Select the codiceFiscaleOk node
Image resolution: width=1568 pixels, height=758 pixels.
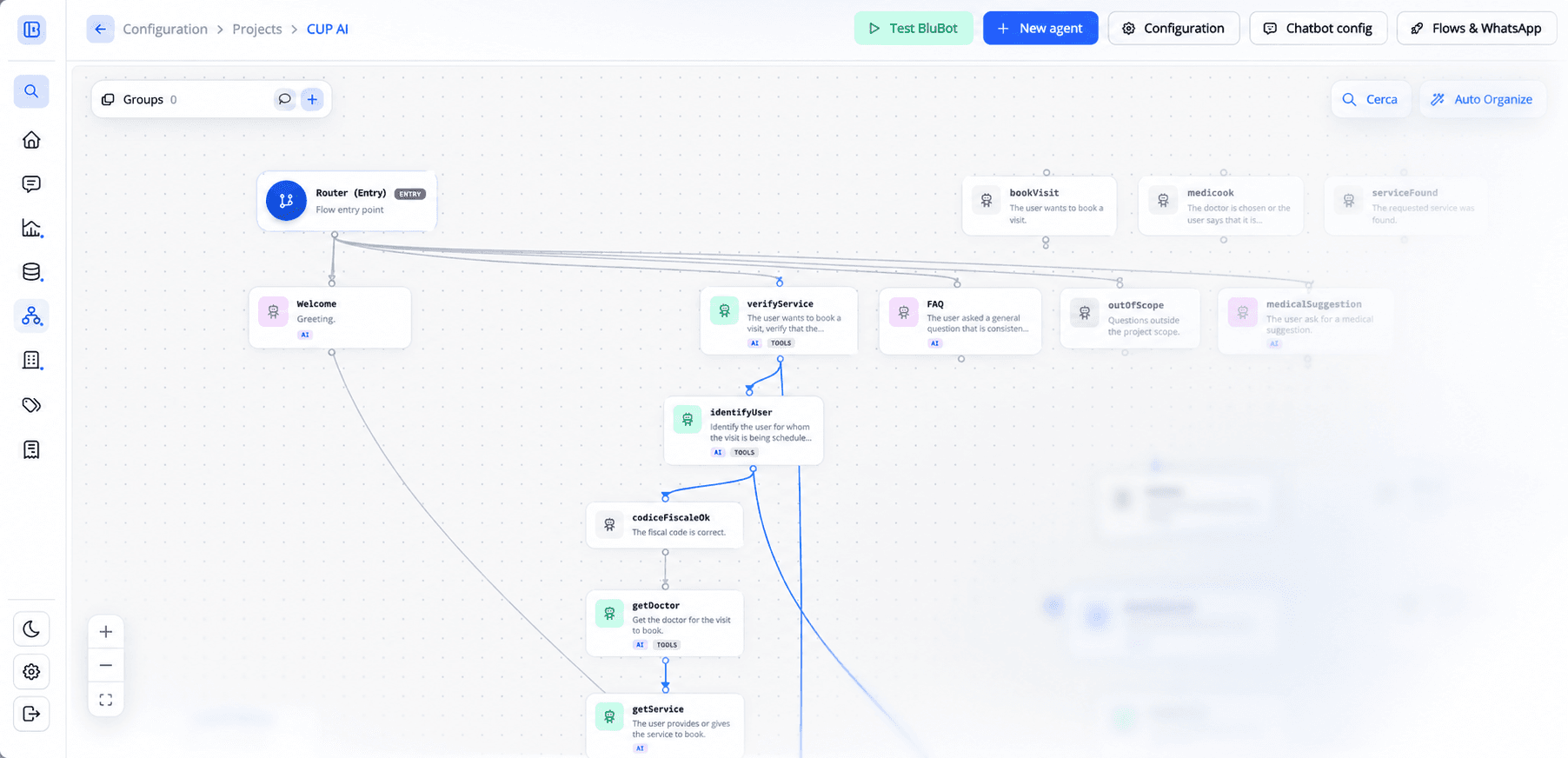click(665, 525)
